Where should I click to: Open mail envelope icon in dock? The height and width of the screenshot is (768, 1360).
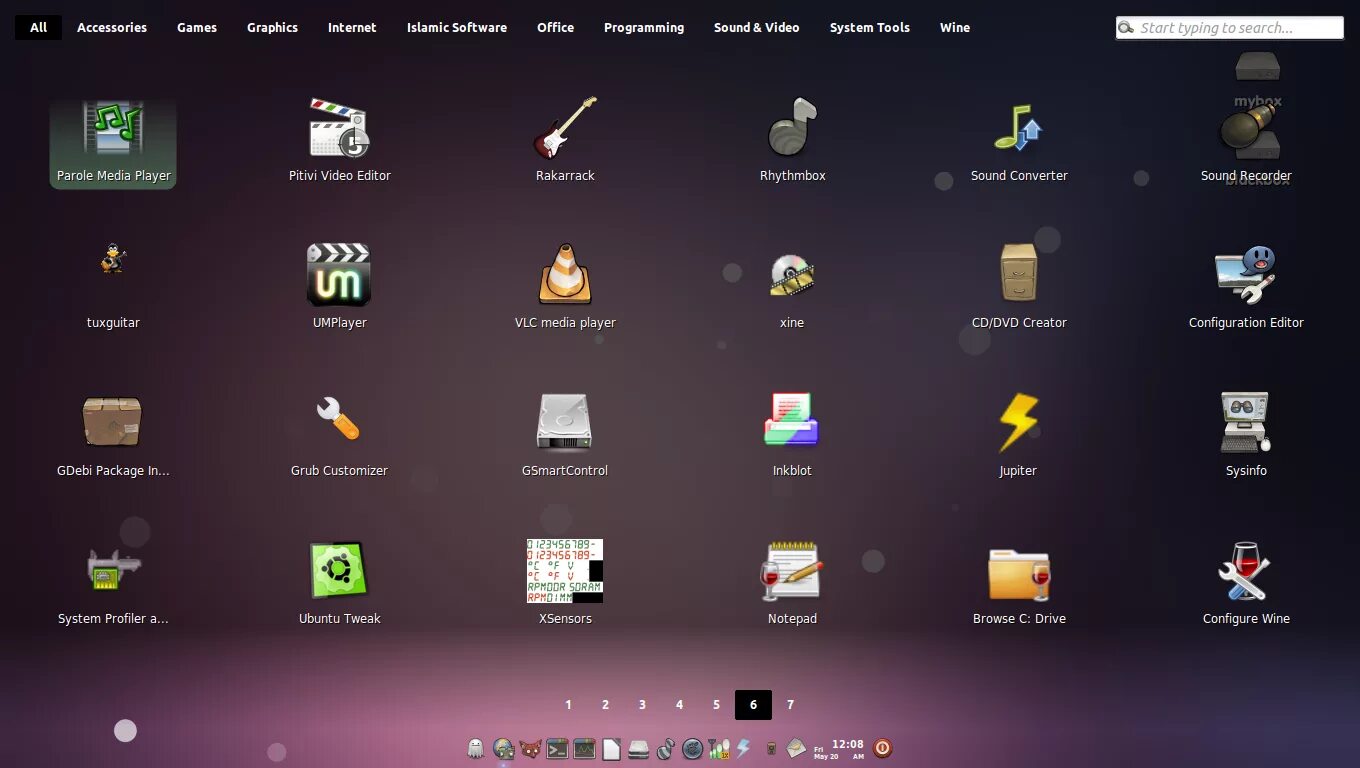click(x=796, y=748)
